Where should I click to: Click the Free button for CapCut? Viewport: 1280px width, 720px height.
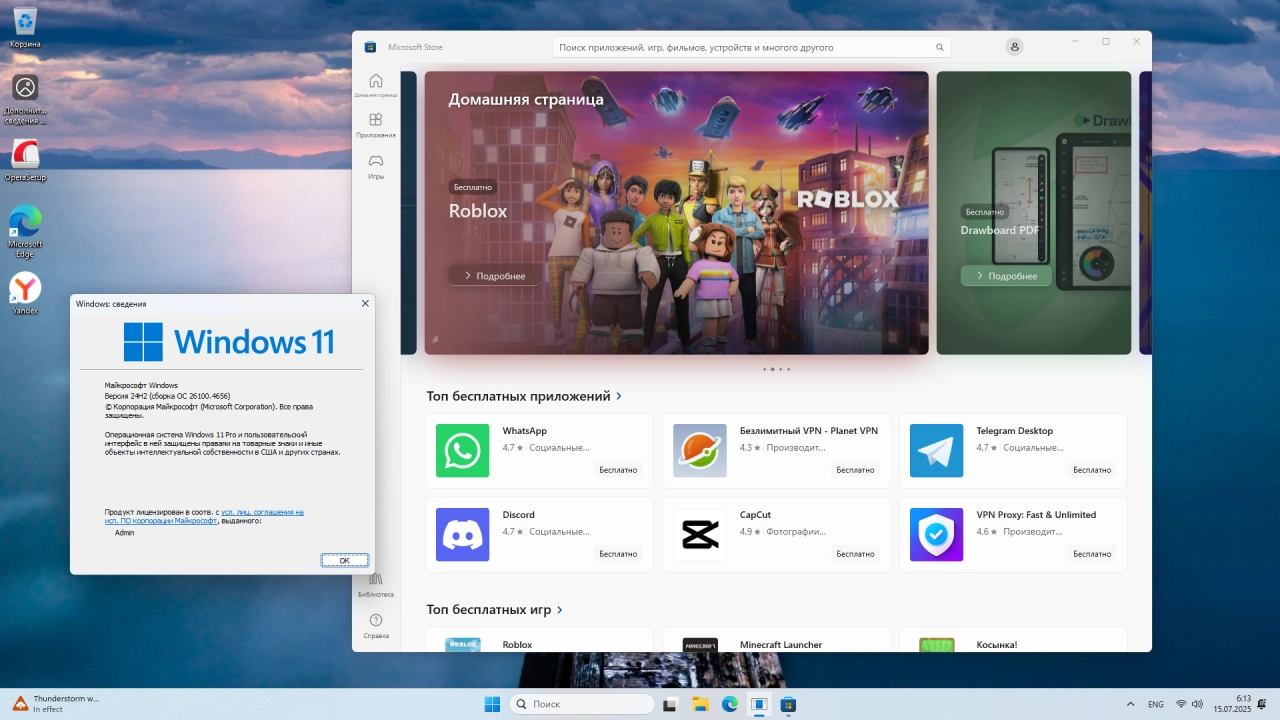pyautogui.click(x=855, y=553)
